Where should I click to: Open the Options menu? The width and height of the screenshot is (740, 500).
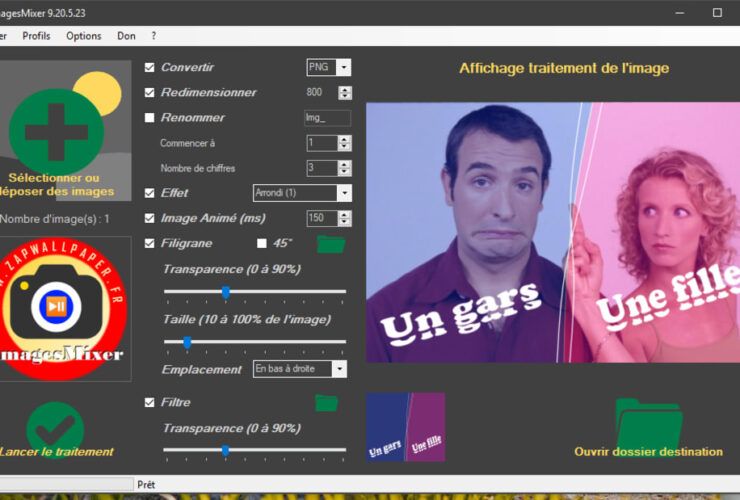click(84, 36)
